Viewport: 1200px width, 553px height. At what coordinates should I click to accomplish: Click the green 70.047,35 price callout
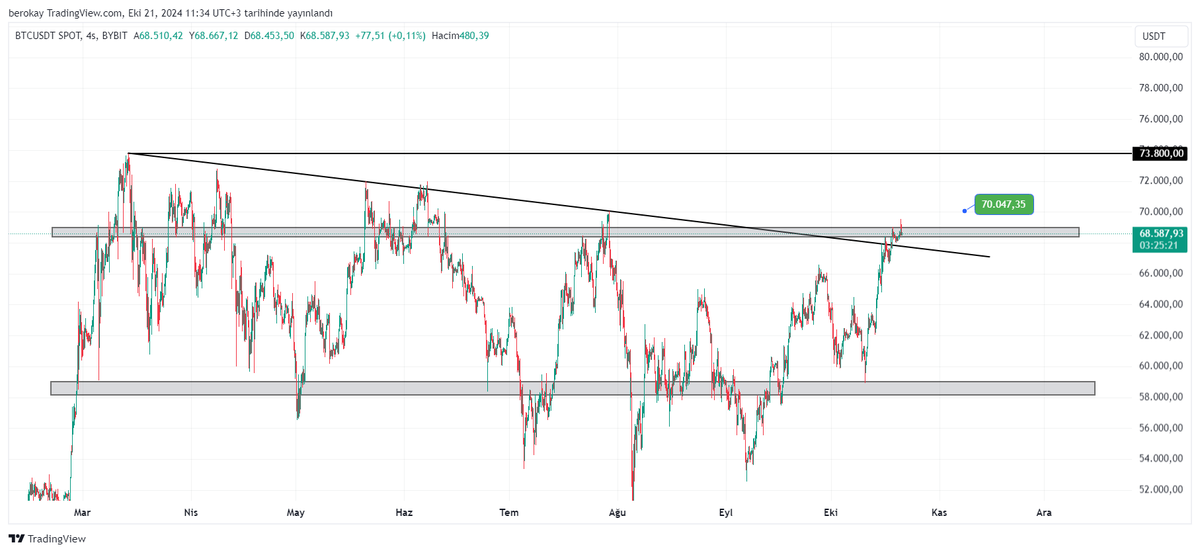click(1004, 204)
